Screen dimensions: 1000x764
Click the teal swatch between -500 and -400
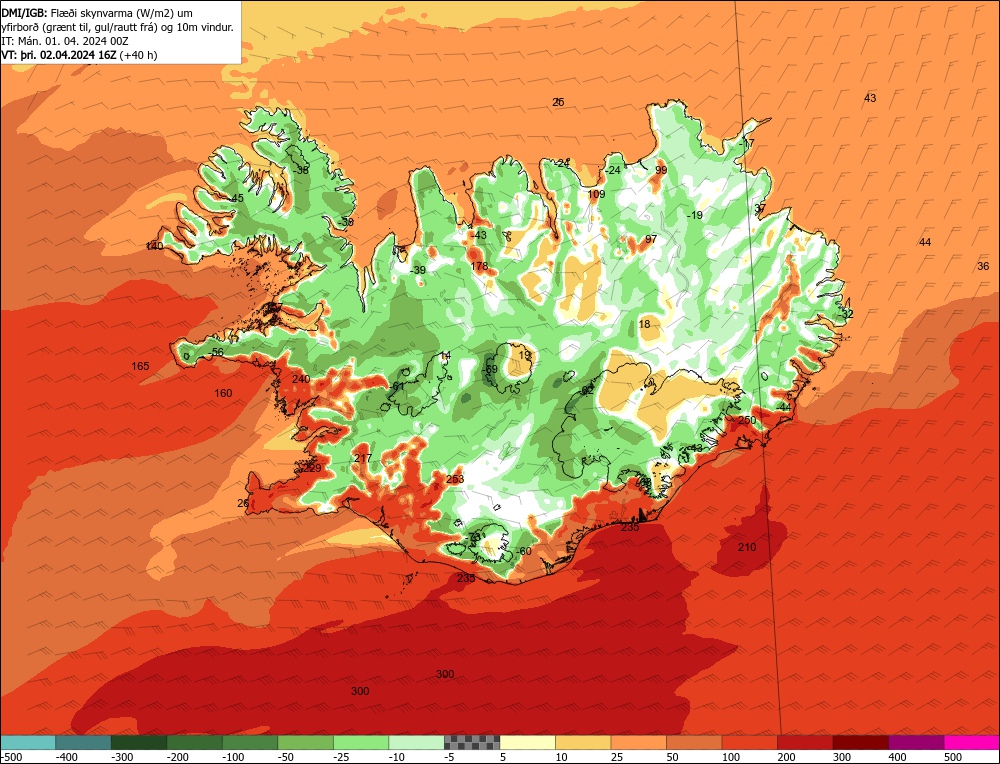(x=27, y=742)
